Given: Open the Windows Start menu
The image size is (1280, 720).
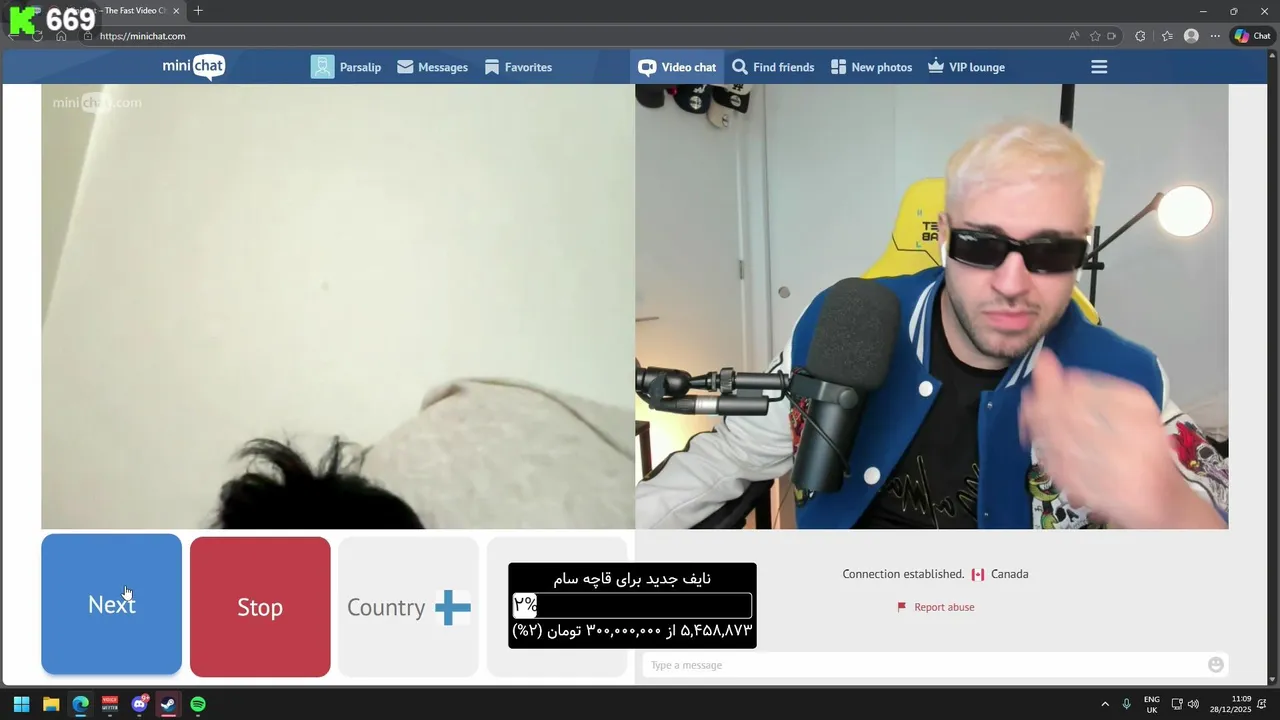Looking at the screenshot, I should pos(21,704).
